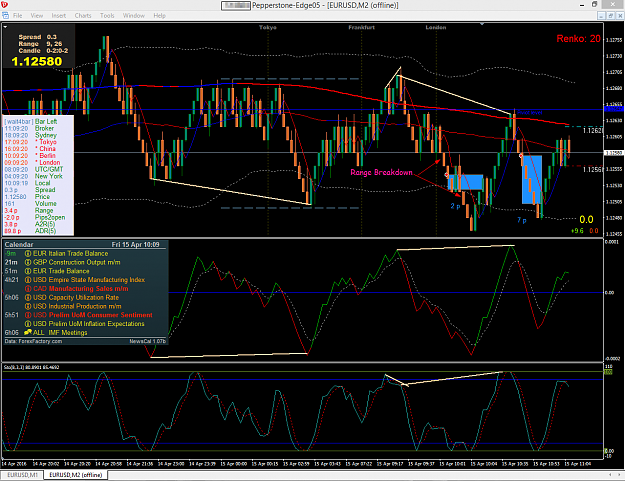
Task: Click the GBP Construction Output impact icon
Action: tap(28, 262)
